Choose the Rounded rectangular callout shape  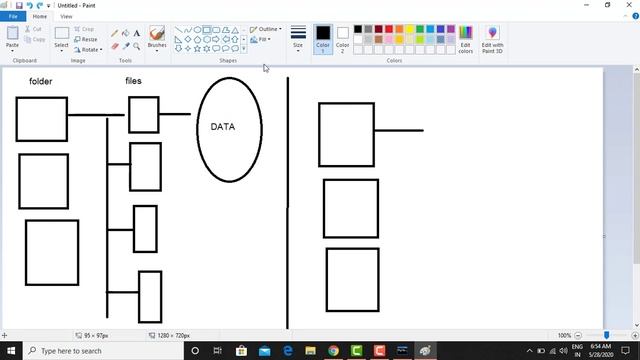(216, 49)
